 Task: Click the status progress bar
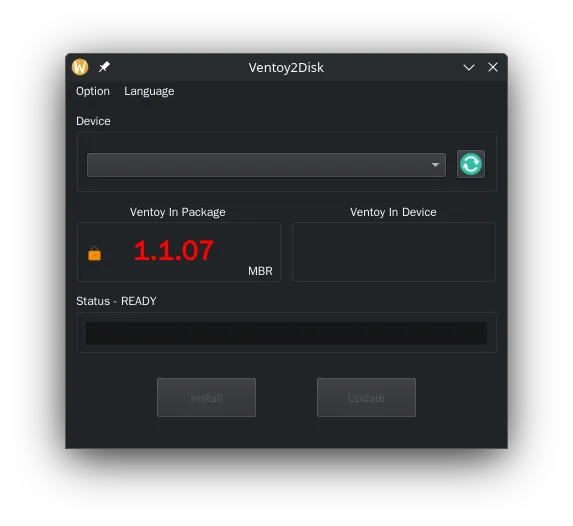click(x=286, y=333)
